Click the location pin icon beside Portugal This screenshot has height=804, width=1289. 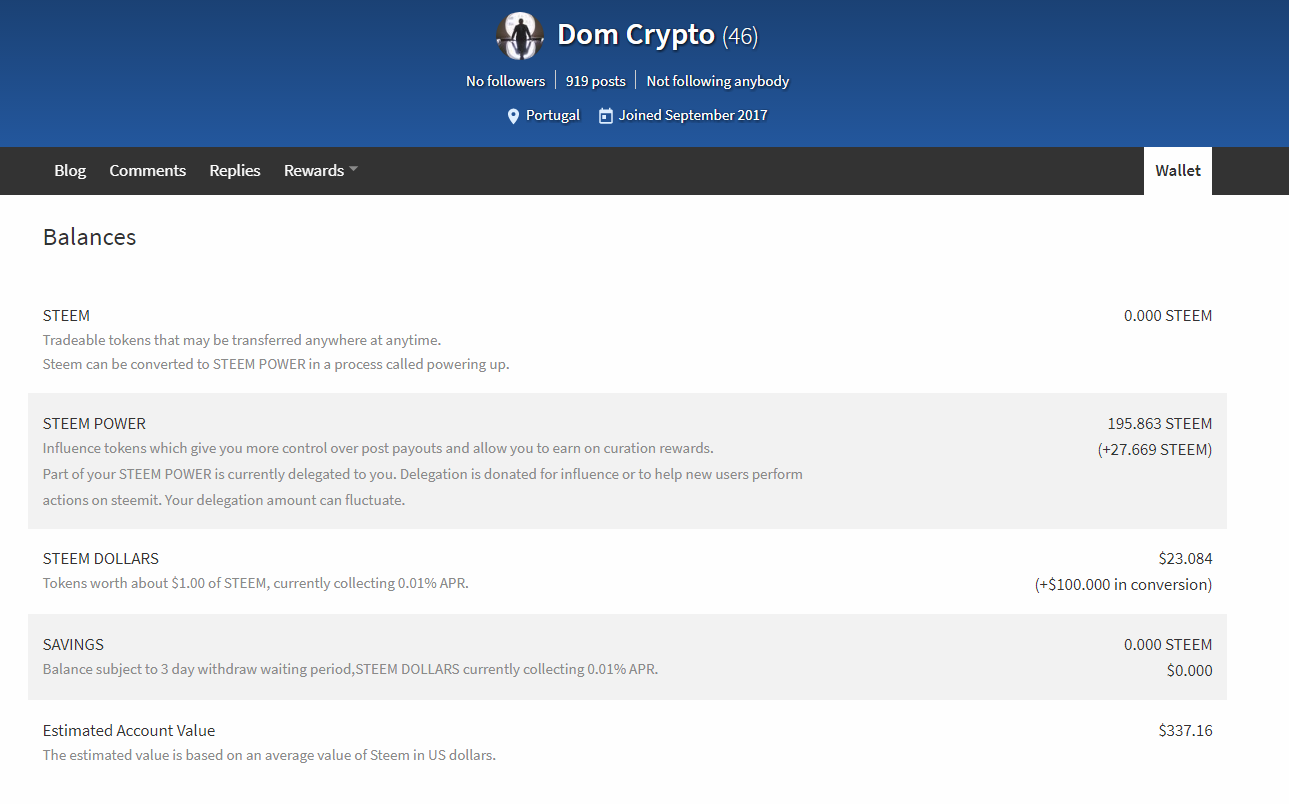pos(513,116)
